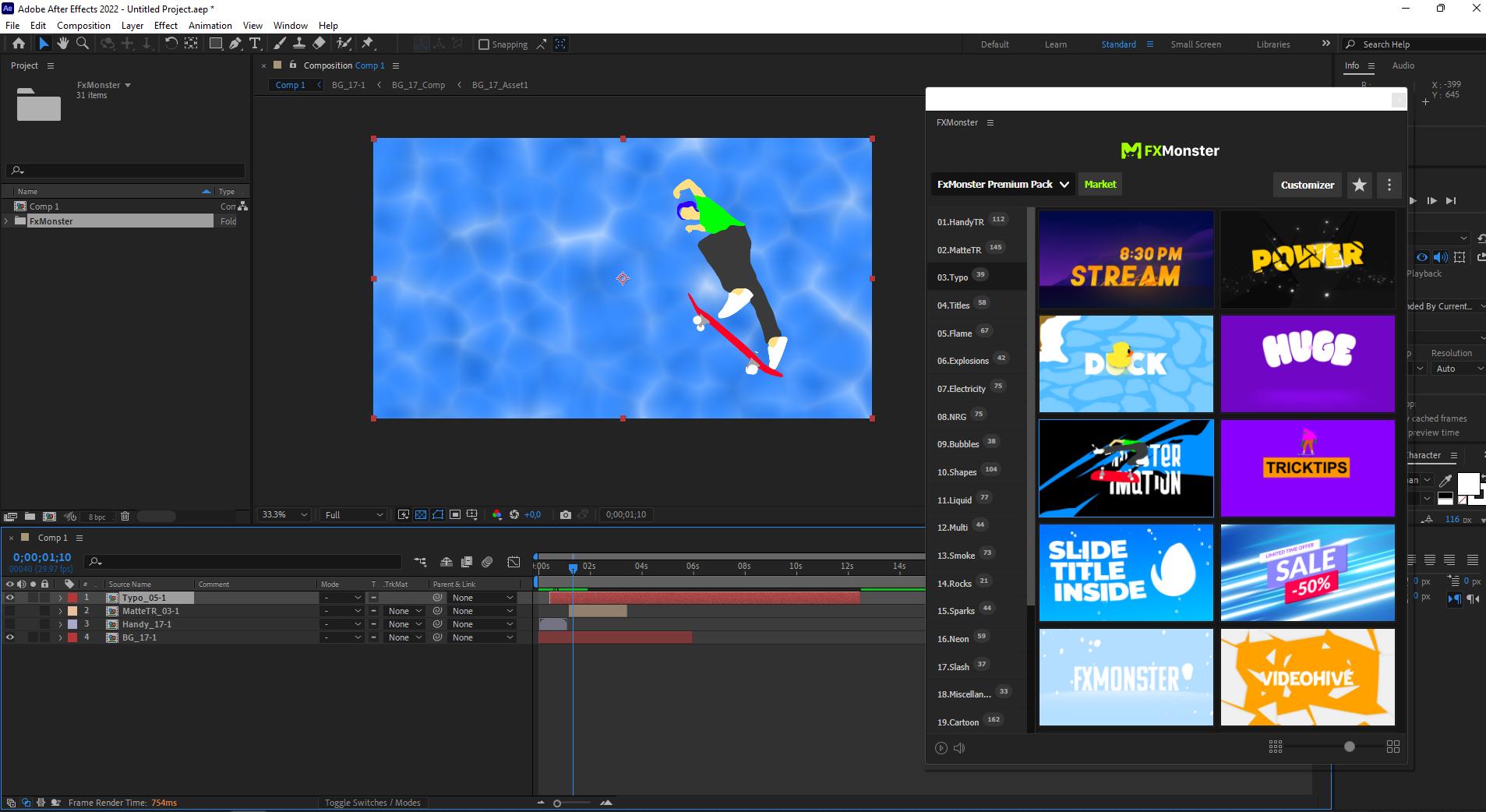Open the Animation menu

click(x=210, y=25)
